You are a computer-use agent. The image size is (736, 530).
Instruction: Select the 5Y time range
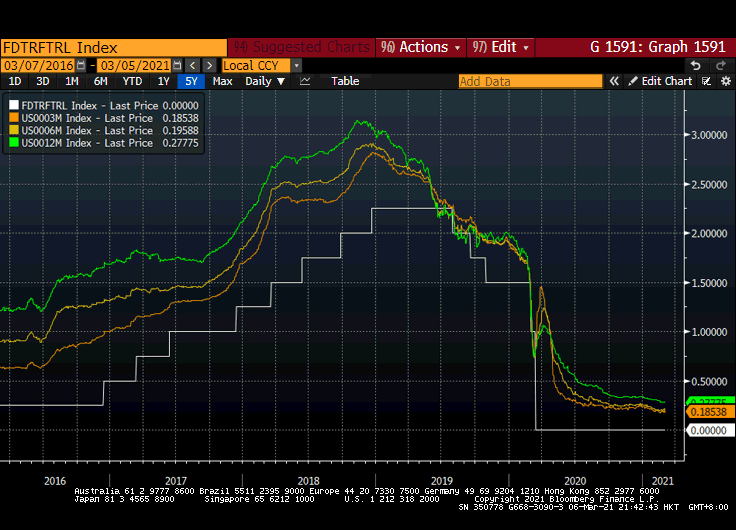(190, 81)
